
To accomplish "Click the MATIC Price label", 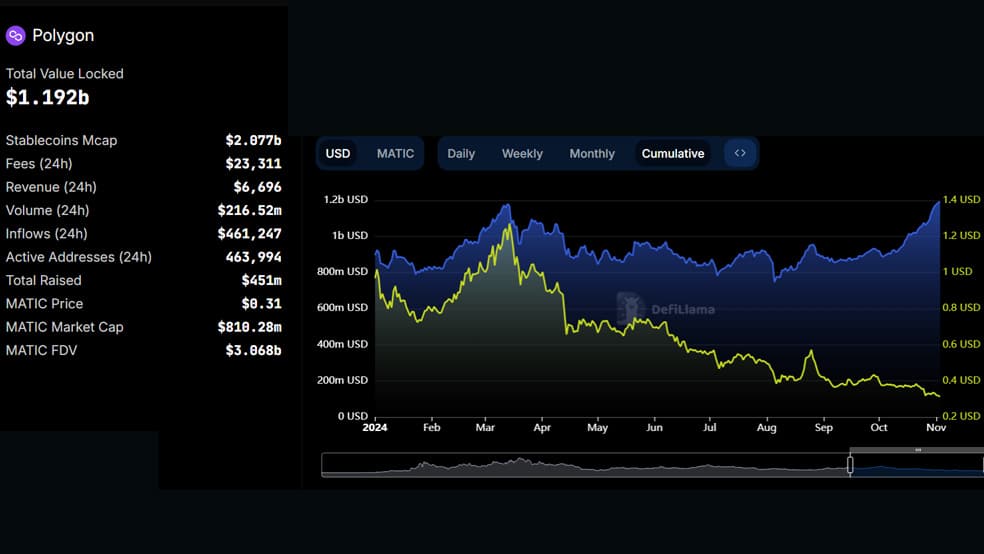I will tap(44, 304).
